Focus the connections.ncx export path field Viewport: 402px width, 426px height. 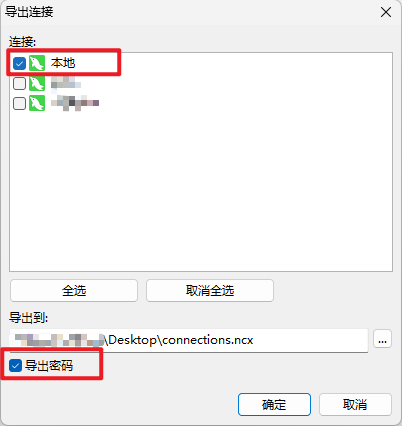189,340
